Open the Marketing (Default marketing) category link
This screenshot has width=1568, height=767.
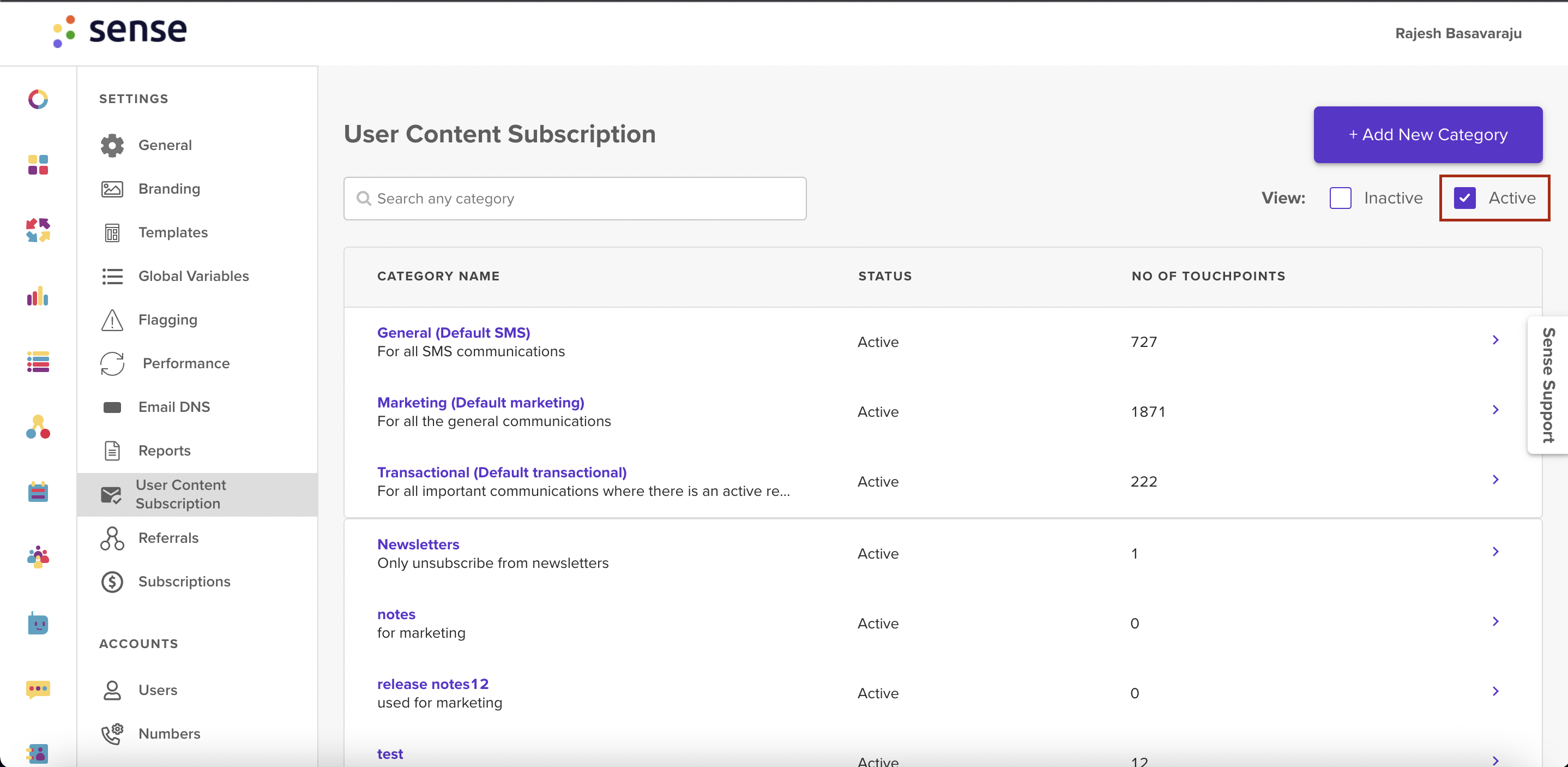pos(480,403)
